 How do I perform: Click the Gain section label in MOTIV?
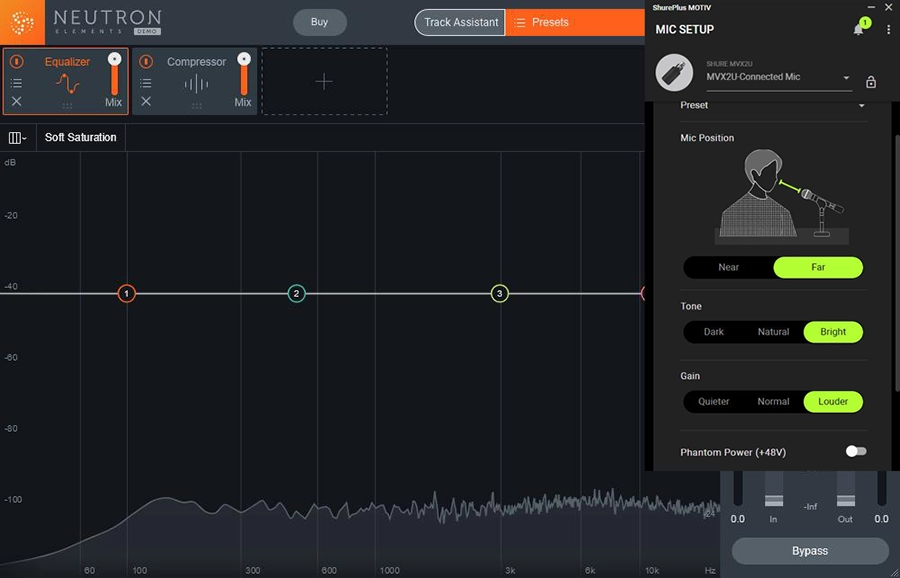(690, 376)
